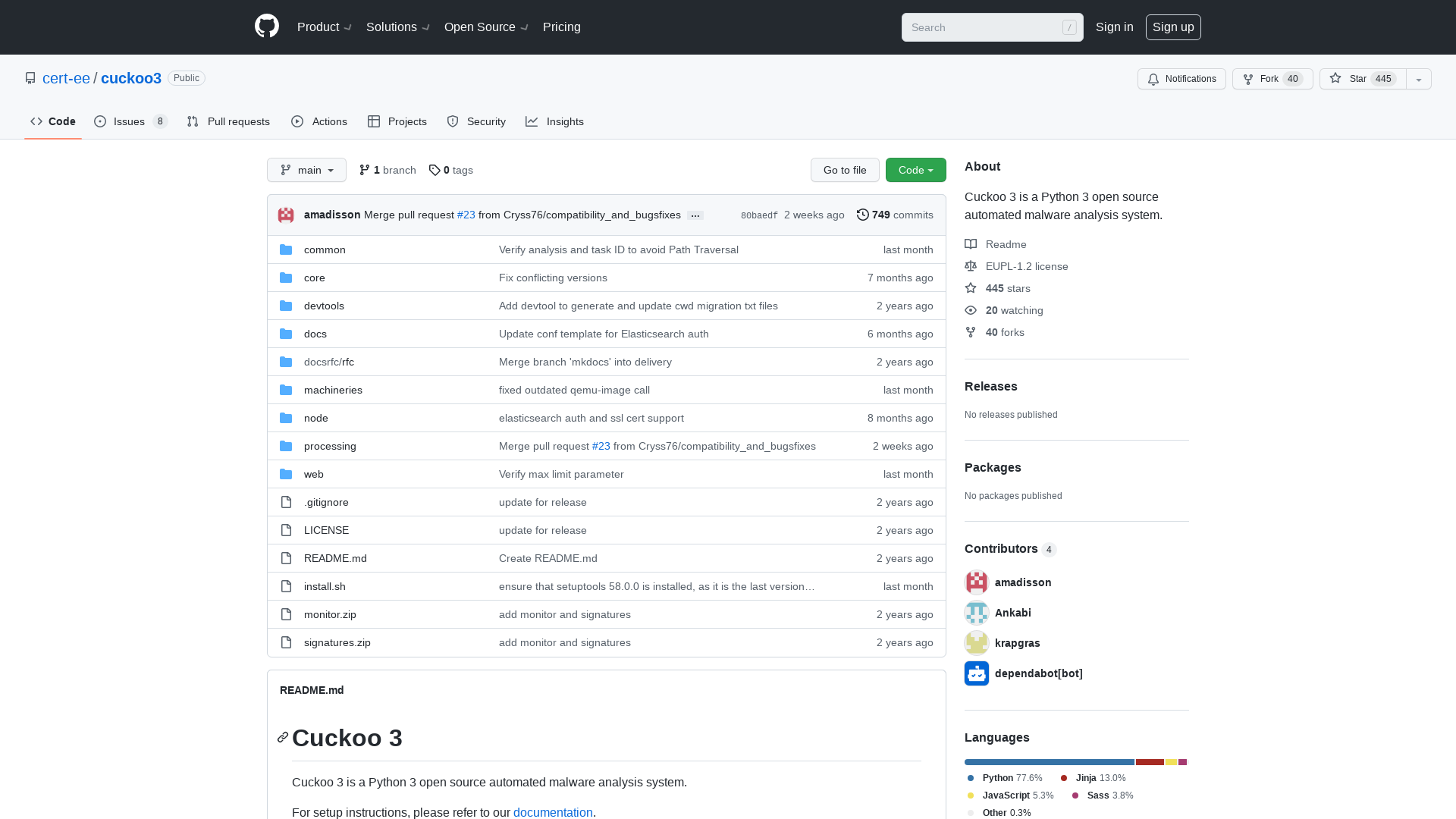Open 'Fix conflicting versions' commit message
The width and height of the screenshot is (1456, 819).
click(553, 278)
